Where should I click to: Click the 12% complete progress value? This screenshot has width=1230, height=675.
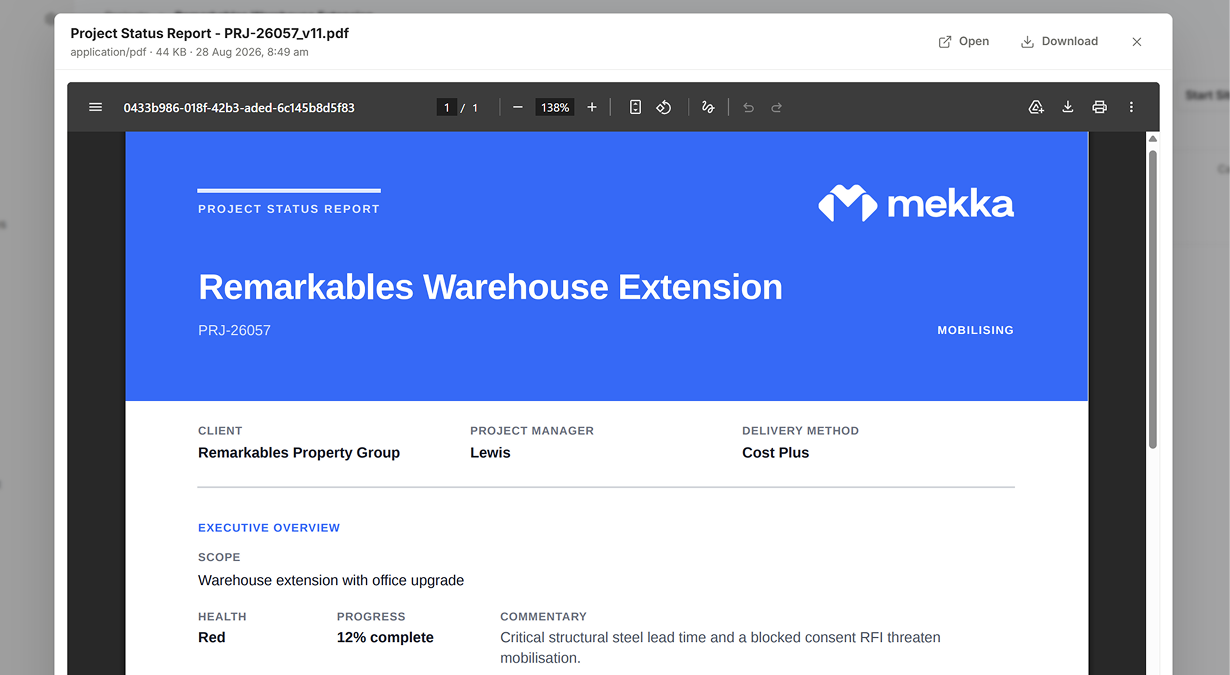point(385,637)
